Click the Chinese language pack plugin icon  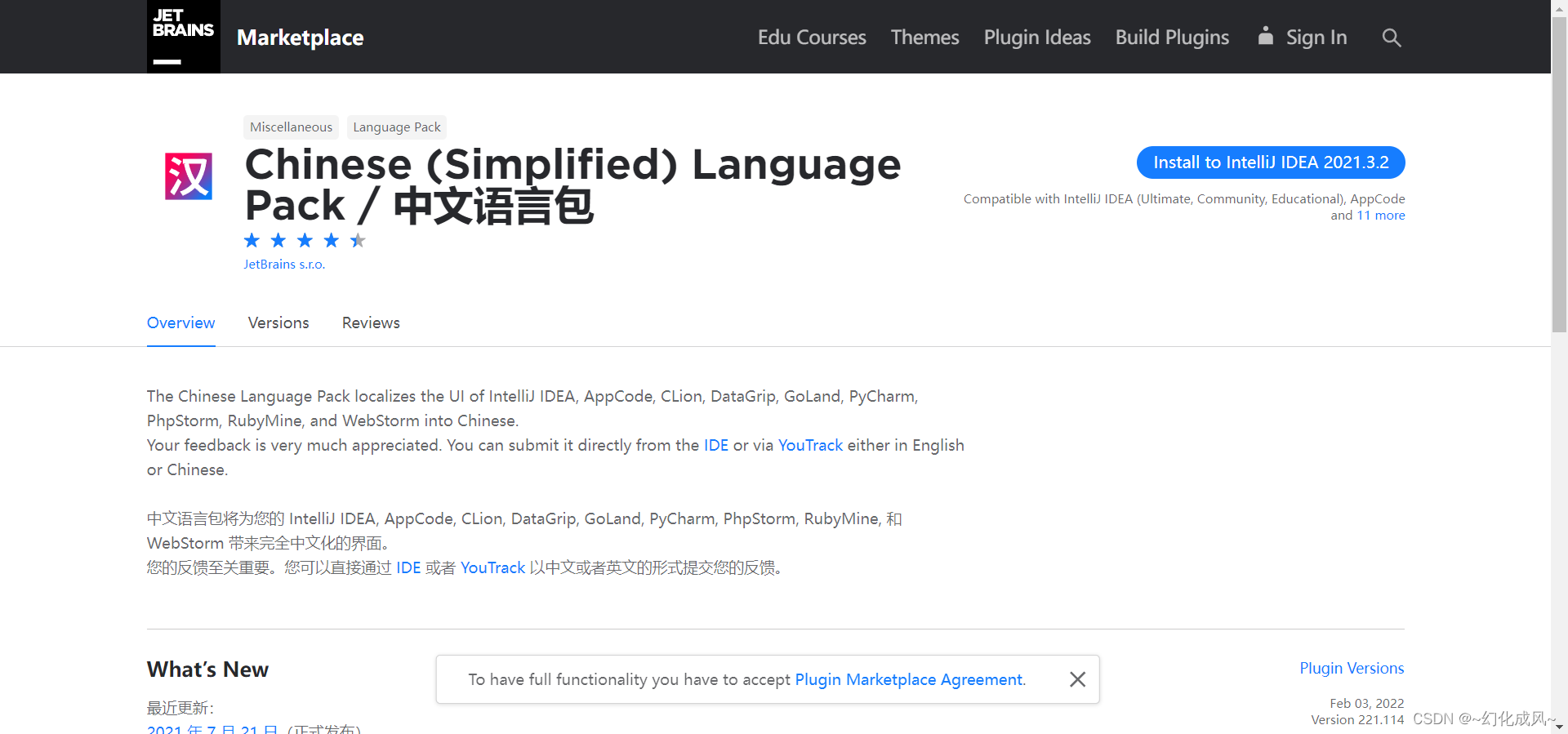coord(189,176)
